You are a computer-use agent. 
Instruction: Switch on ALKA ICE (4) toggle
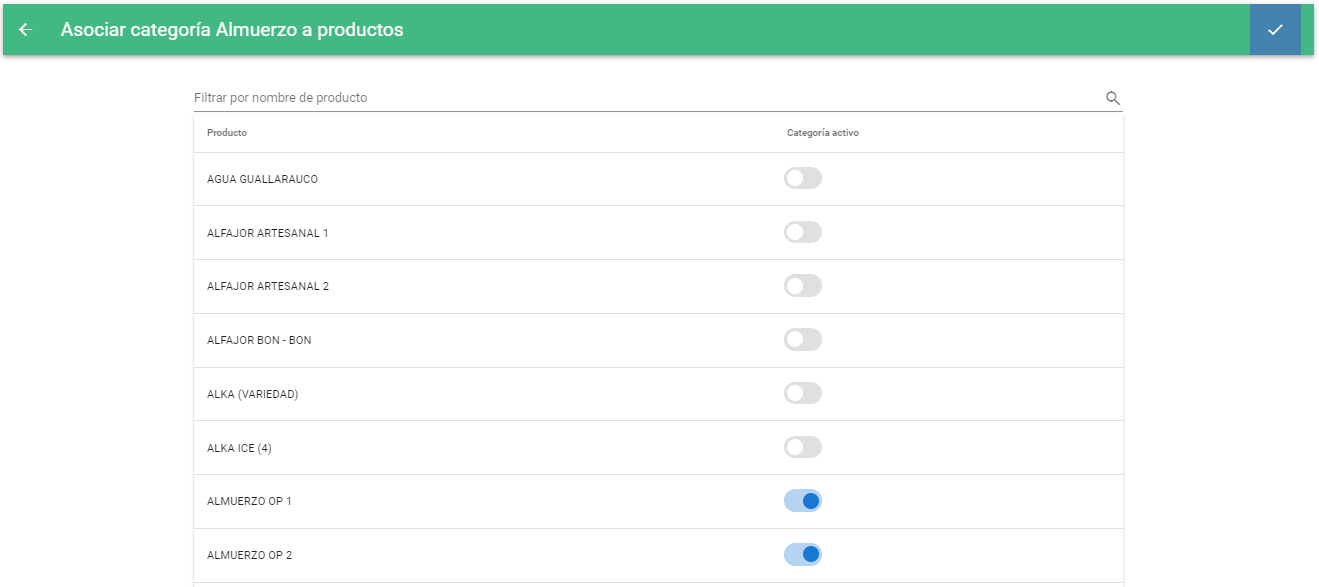click(803, 447)
